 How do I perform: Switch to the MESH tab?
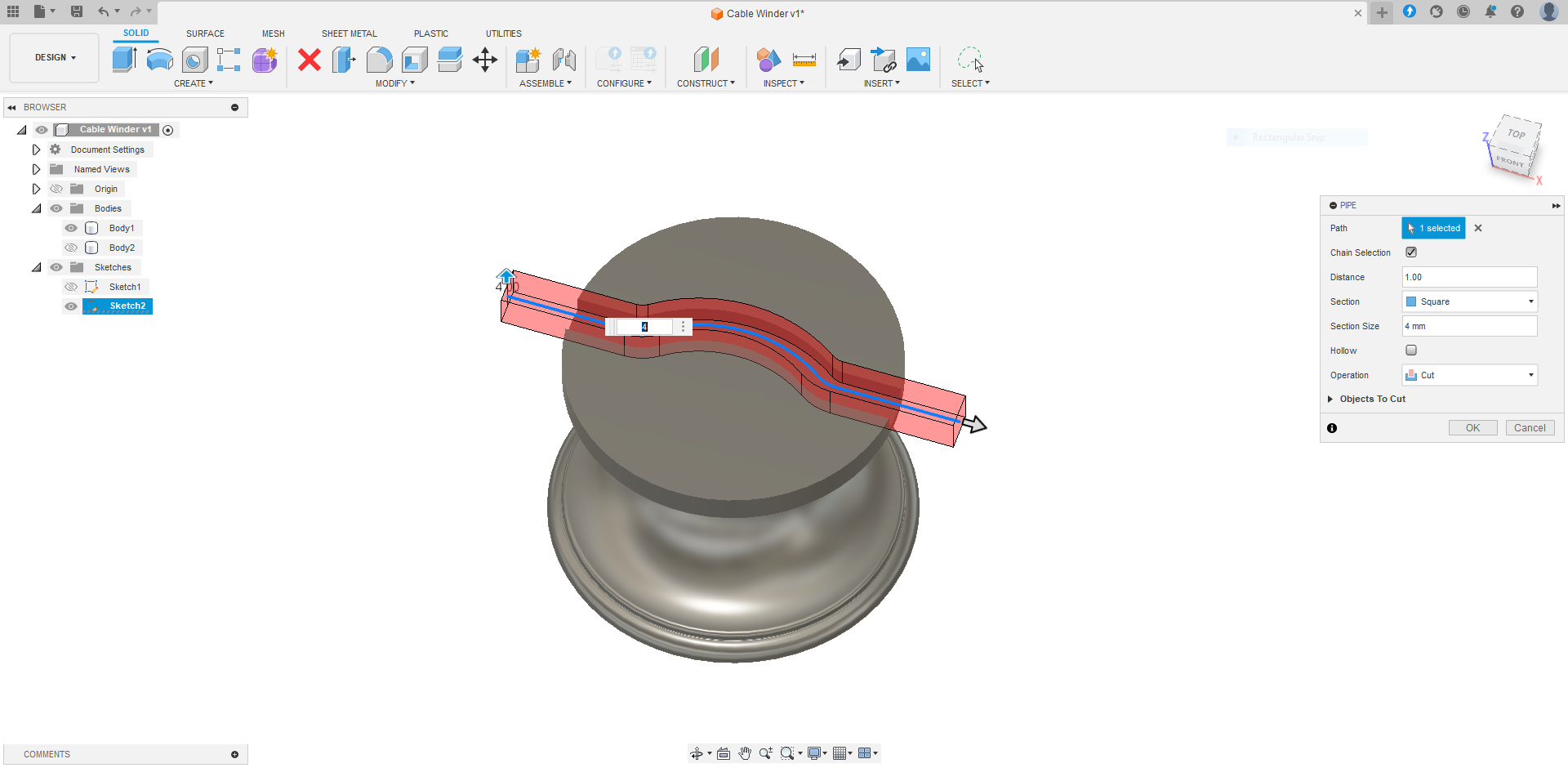(x=274, y=33)
